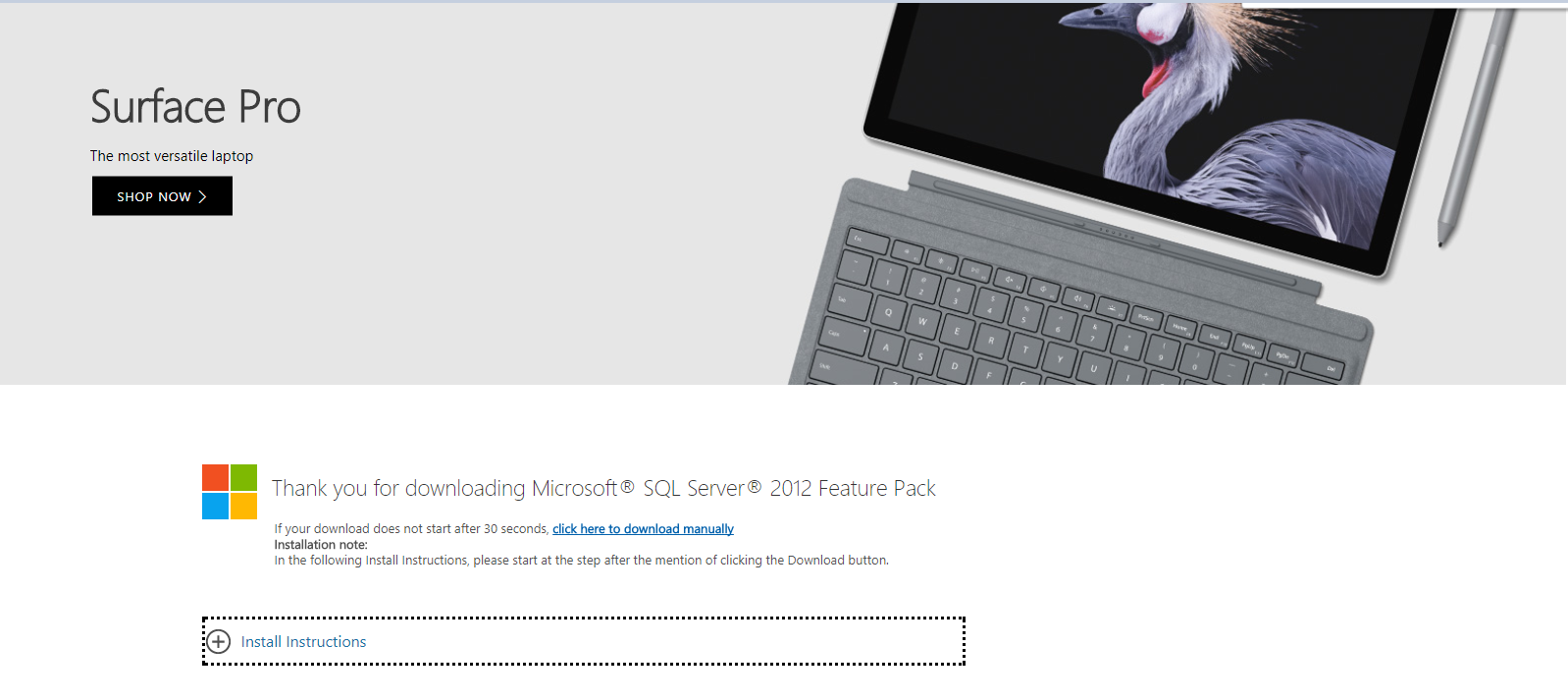Click the chevron arrow inside SHOP NOW
Viewport: 1568px width, 700px height.
(202, 196)
